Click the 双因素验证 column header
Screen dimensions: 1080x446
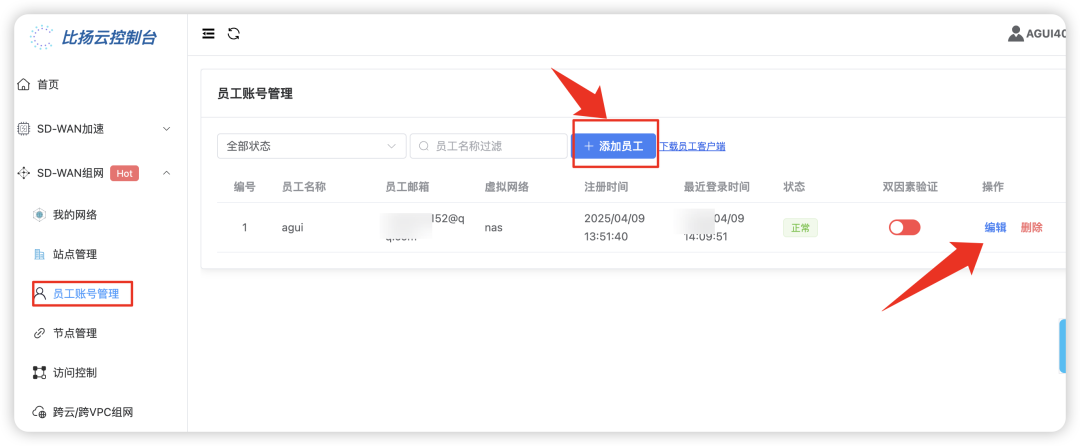910,187
